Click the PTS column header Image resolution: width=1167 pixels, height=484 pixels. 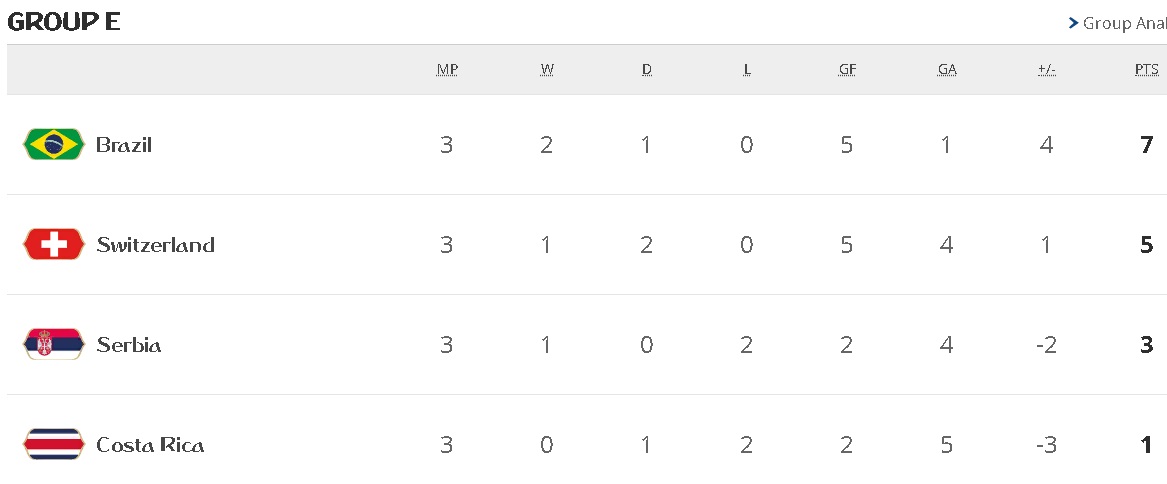[x=1146, y=70]
